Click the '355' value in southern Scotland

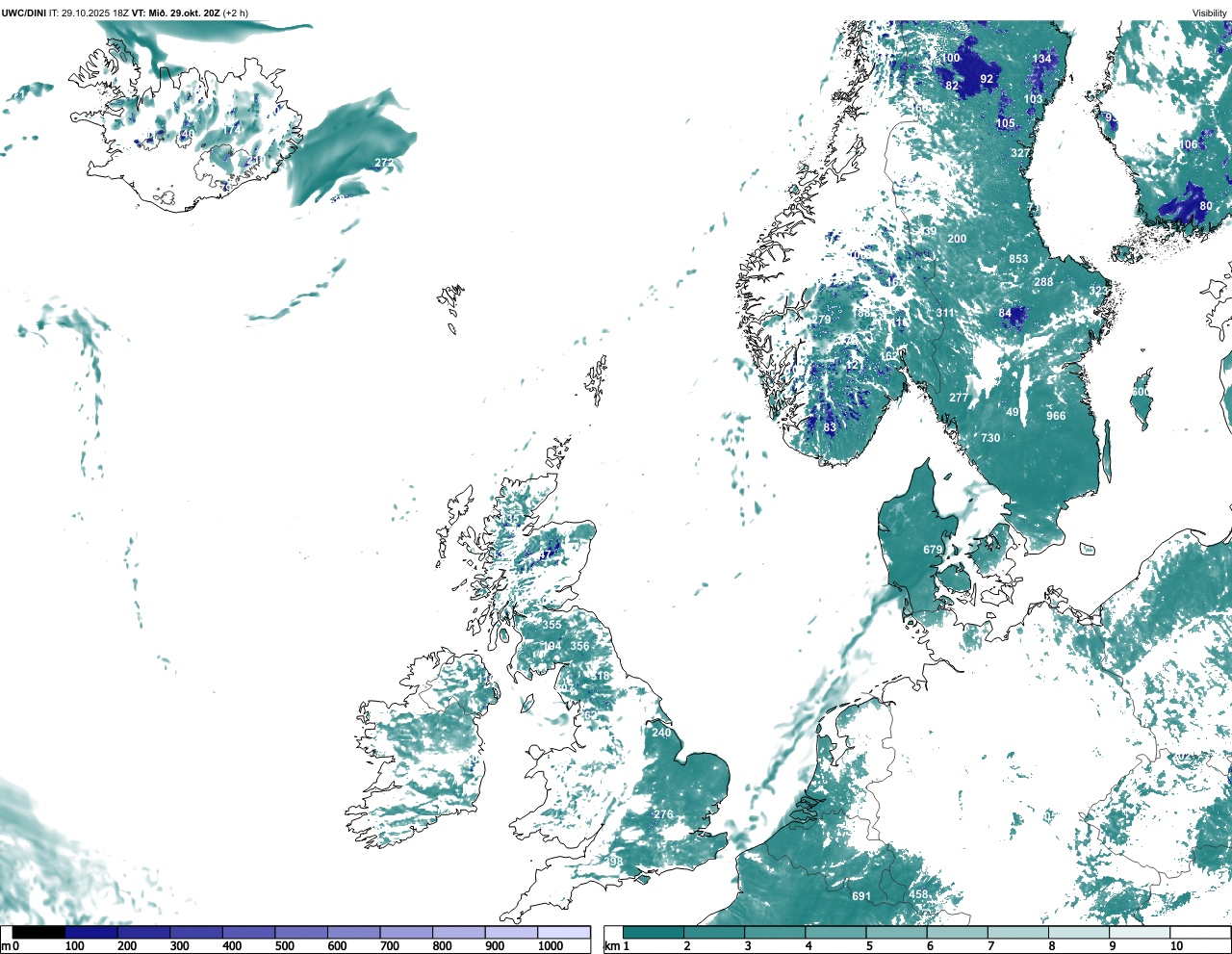[552, 625]
